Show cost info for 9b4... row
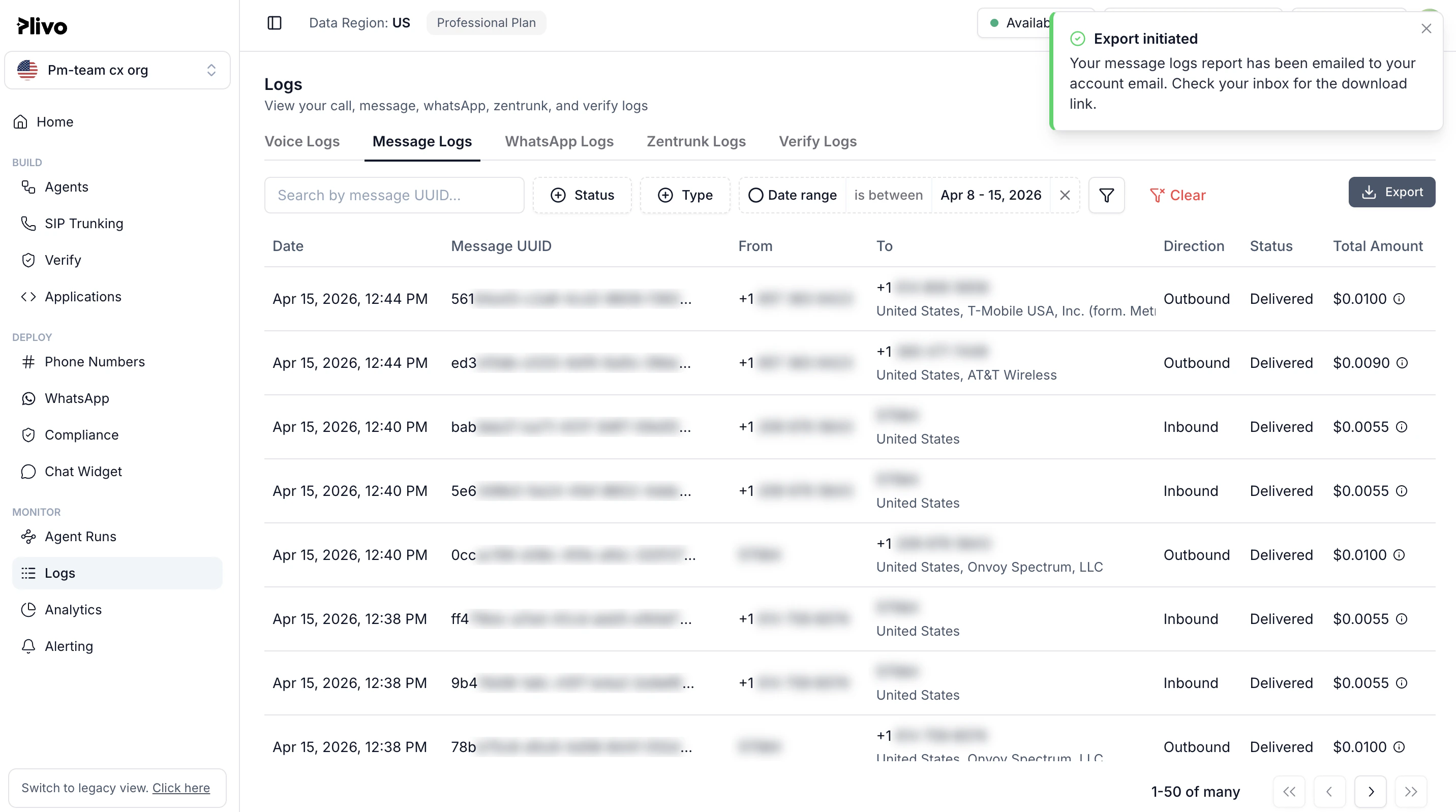This screenshot has width=1456, height=812. (x=1401, y=683)
